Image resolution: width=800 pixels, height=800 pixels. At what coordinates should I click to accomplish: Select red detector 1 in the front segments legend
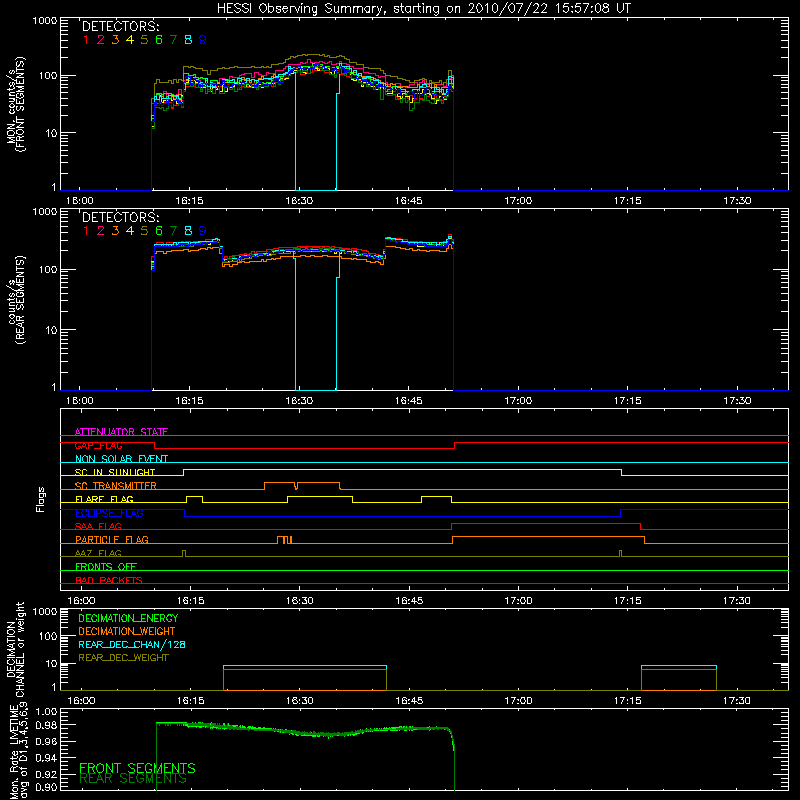pos(86,40)
